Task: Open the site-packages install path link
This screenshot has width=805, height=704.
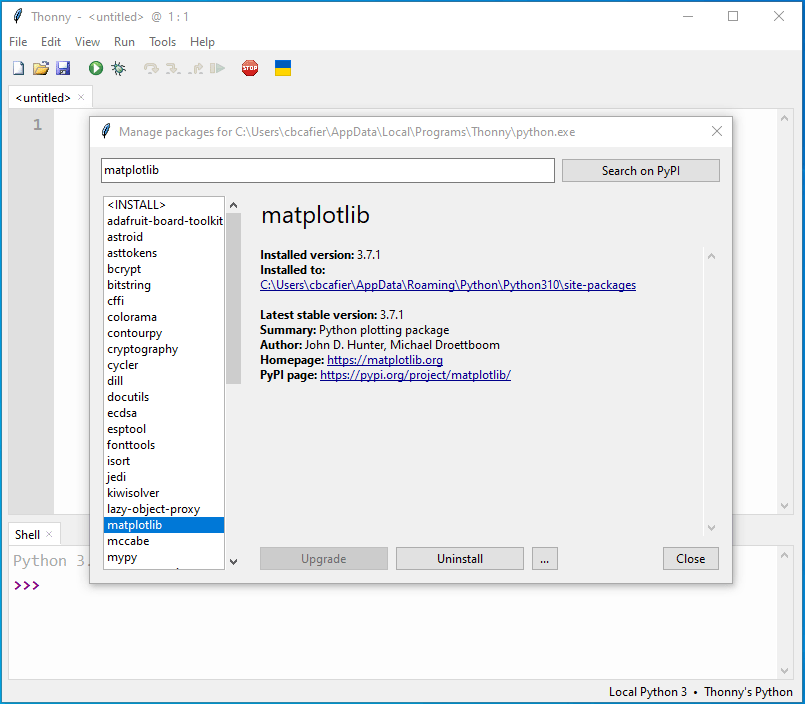Action: [x=448, y=285]
